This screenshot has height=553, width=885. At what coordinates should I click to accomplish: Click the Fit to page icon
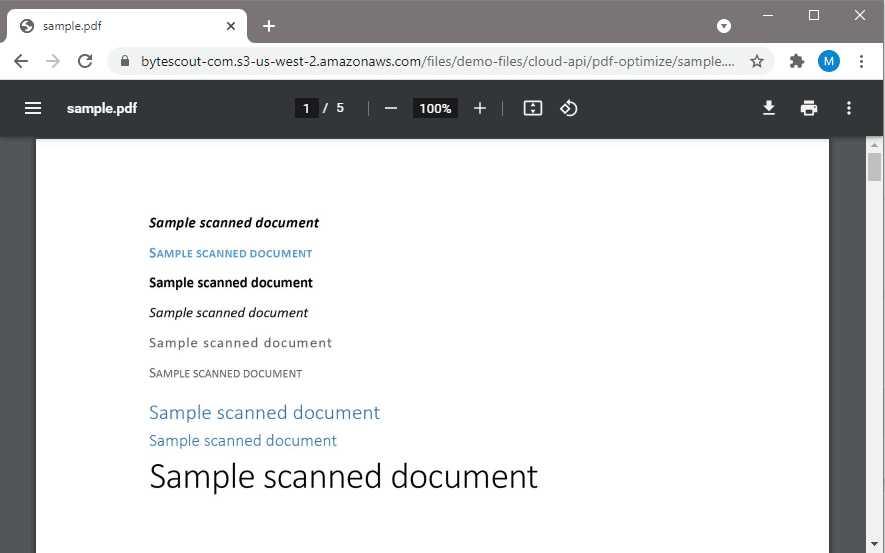click(533, 108)
